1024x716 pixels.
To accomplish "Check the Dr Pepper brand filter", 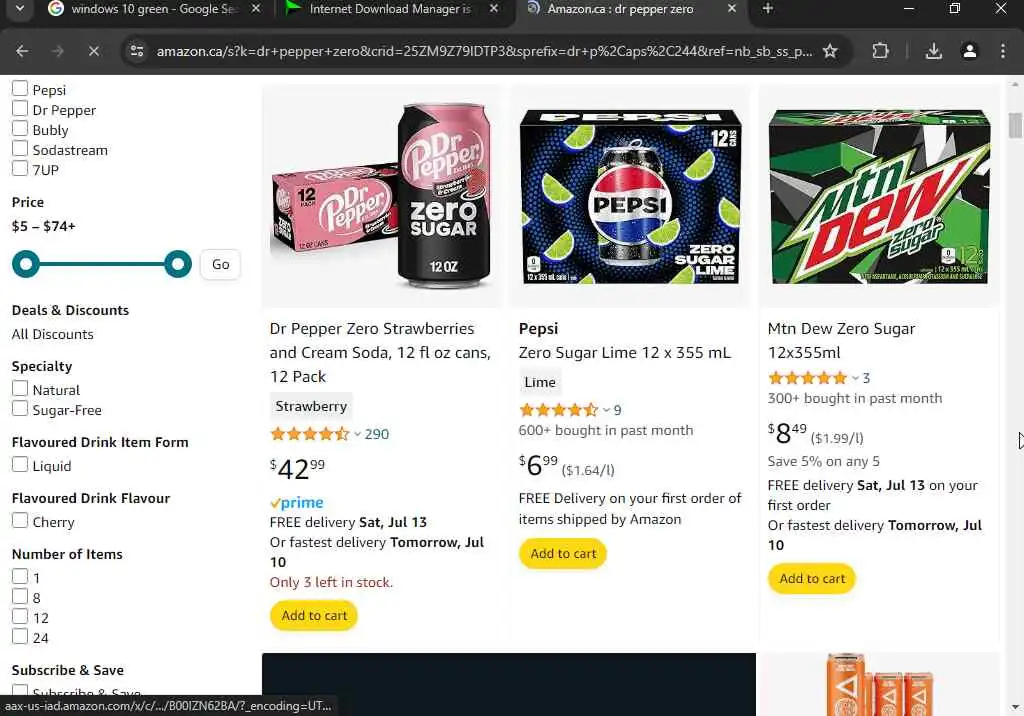I will coord(20,109).
